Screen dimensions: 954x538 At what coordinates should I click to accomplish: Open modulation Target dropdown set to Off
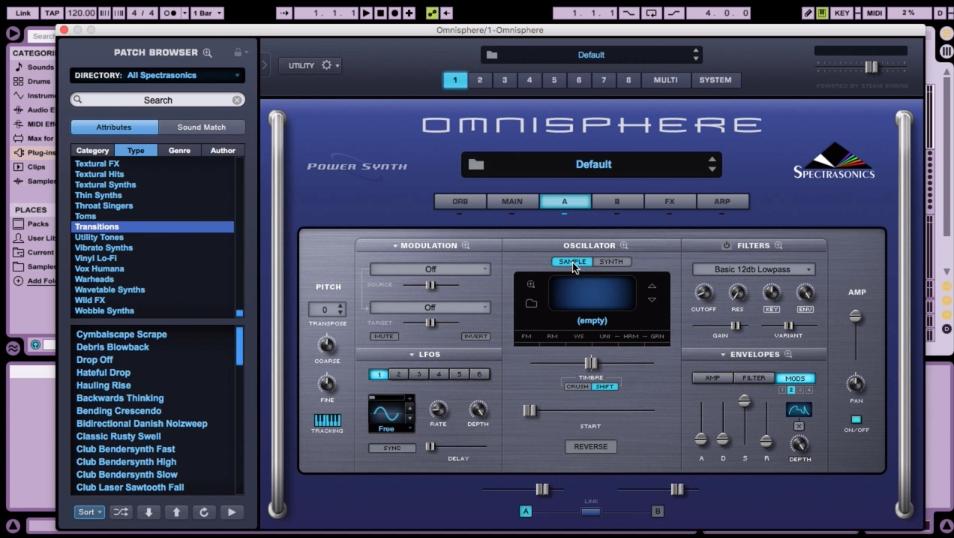[430, 307]
